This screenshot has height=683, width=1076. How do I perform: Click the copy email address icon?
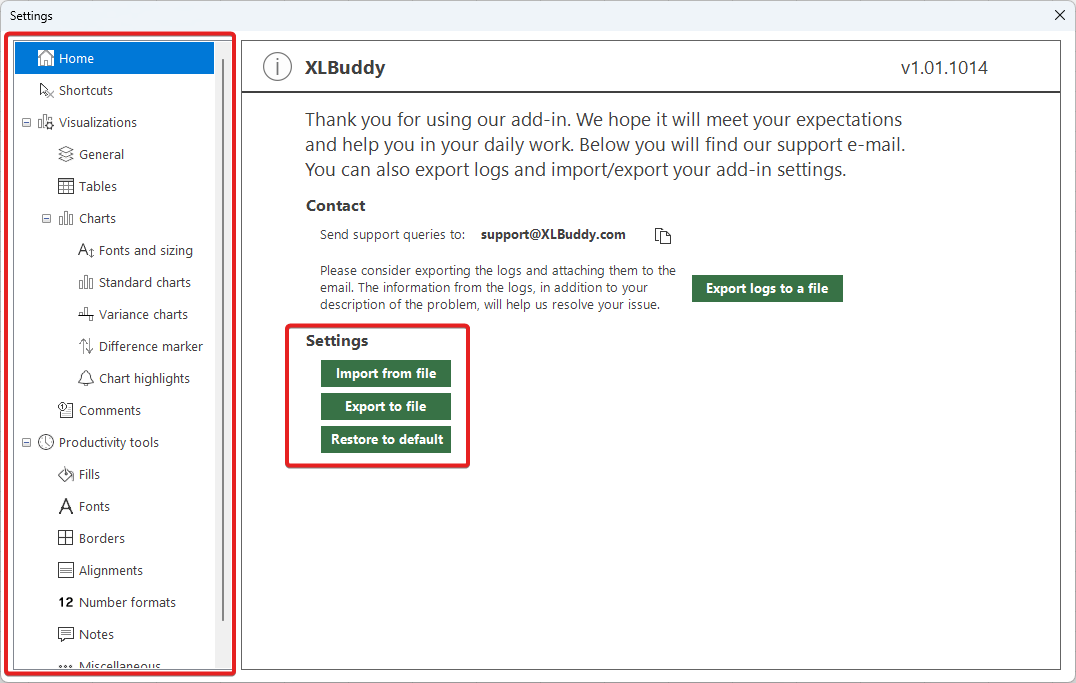coord(662,236)
